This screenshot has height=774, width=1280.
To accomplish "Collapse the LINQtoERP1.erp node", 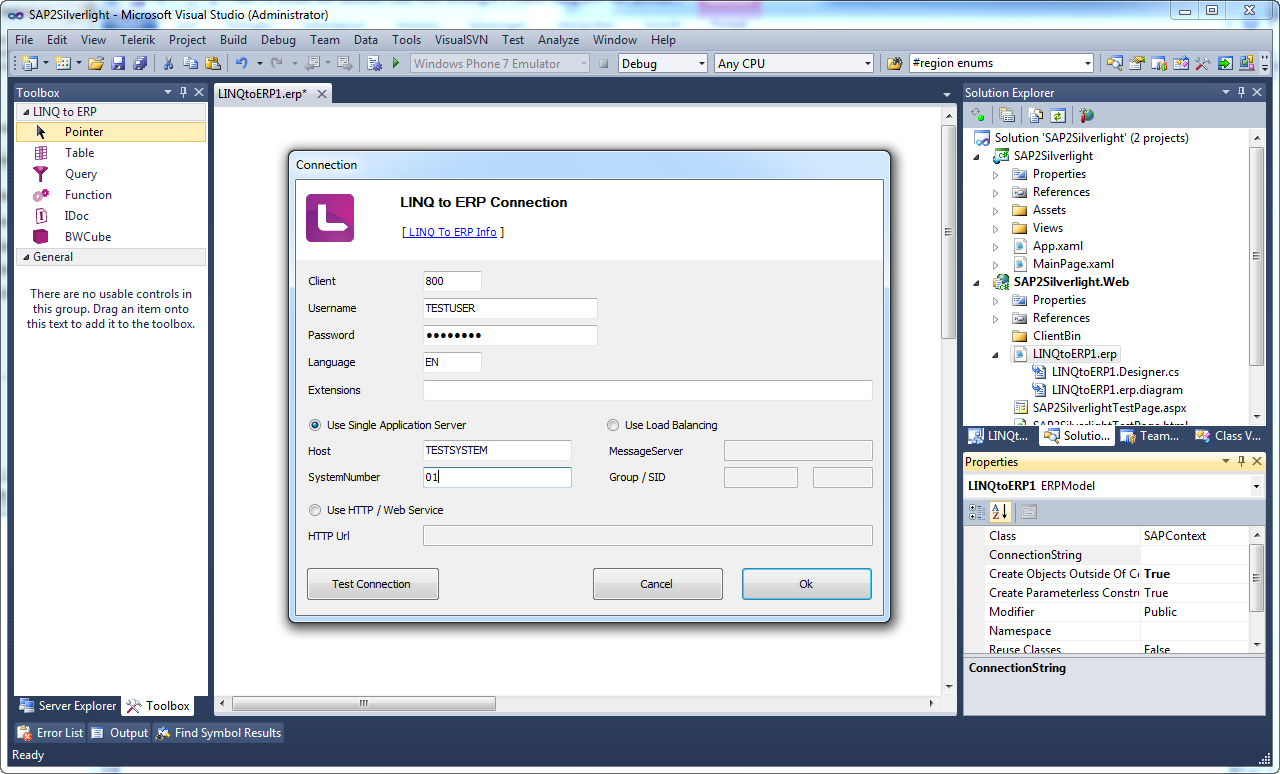I will 995,354.
